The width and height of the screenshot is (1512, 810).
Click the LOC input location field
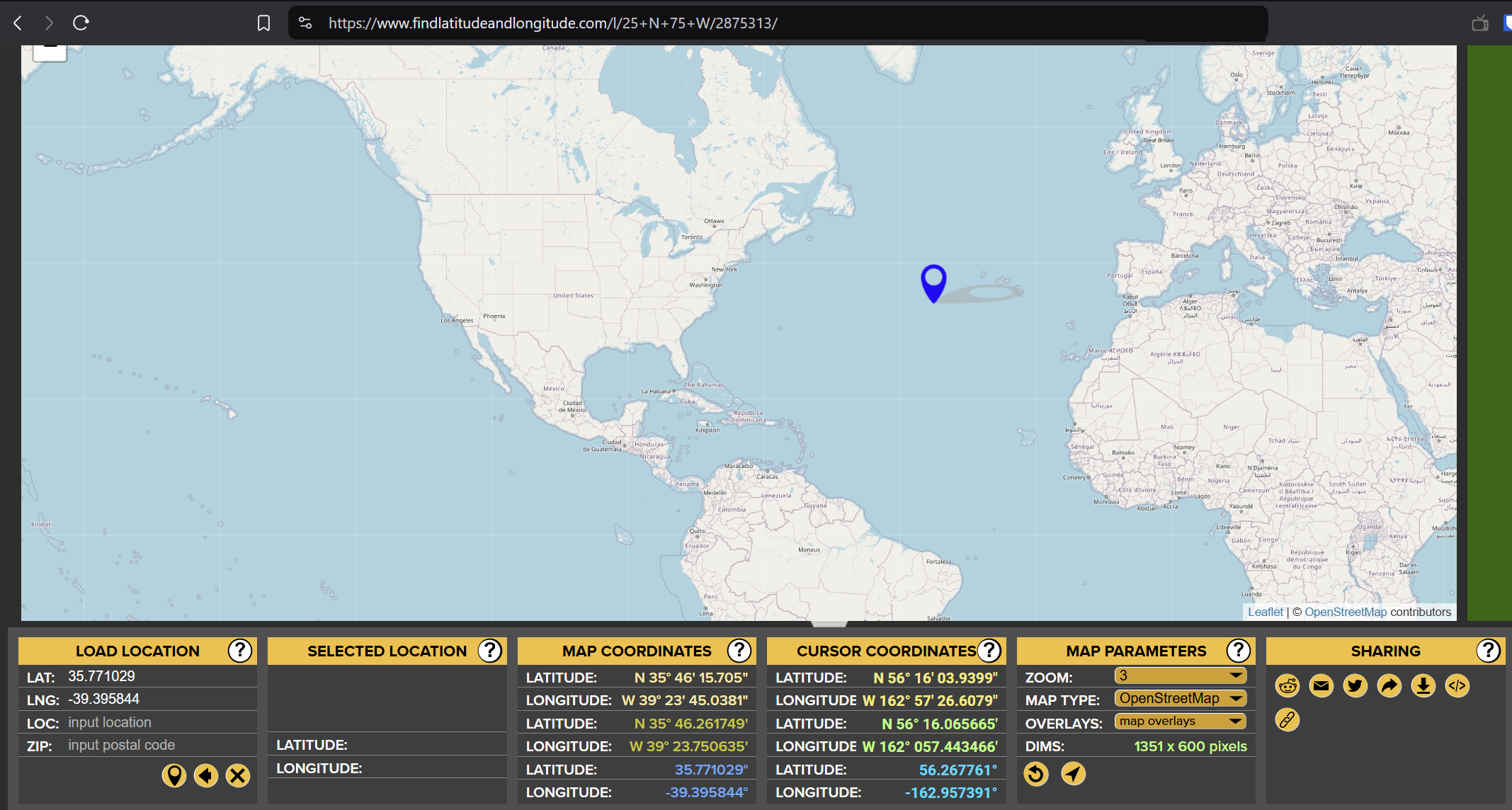coord(160,722)
